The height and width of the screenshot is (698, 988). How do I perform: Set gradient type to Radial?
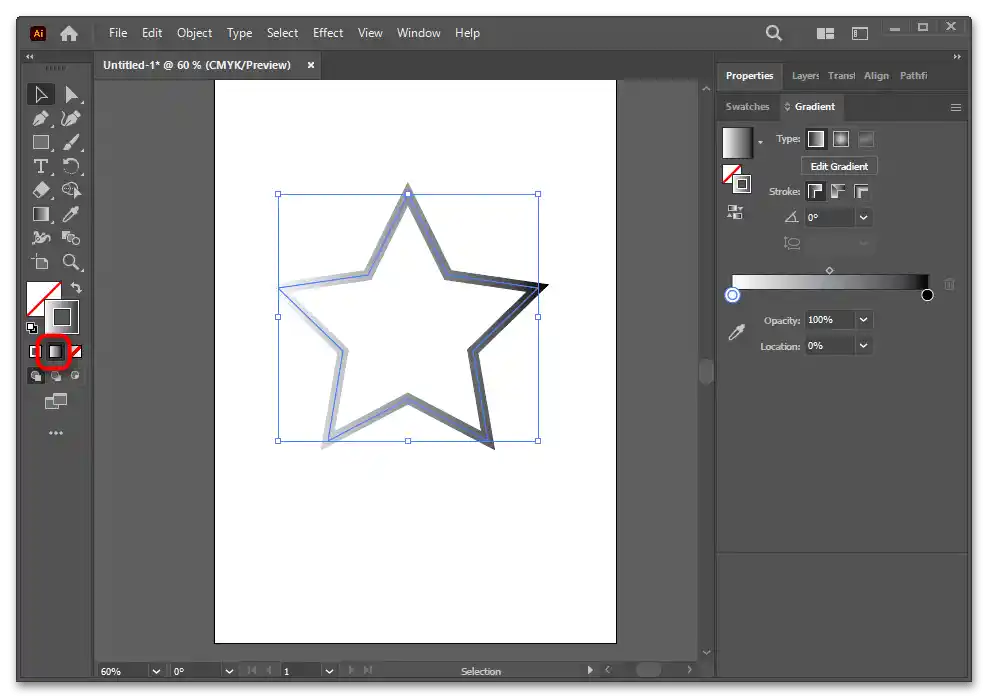click(x=841, y=139)
